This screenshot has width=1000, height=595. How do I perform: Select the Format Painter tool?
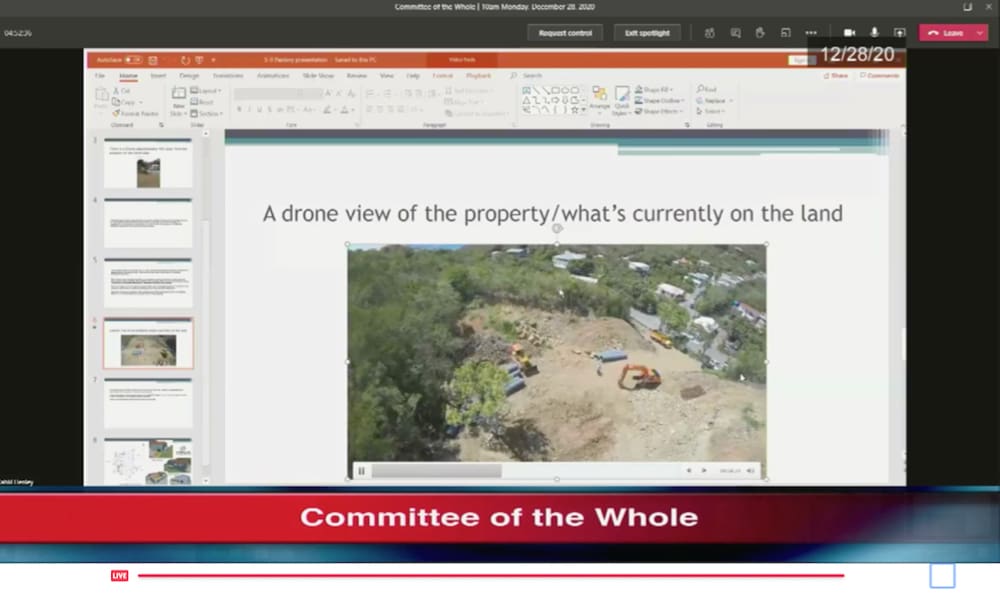click(x=135, y=113)
